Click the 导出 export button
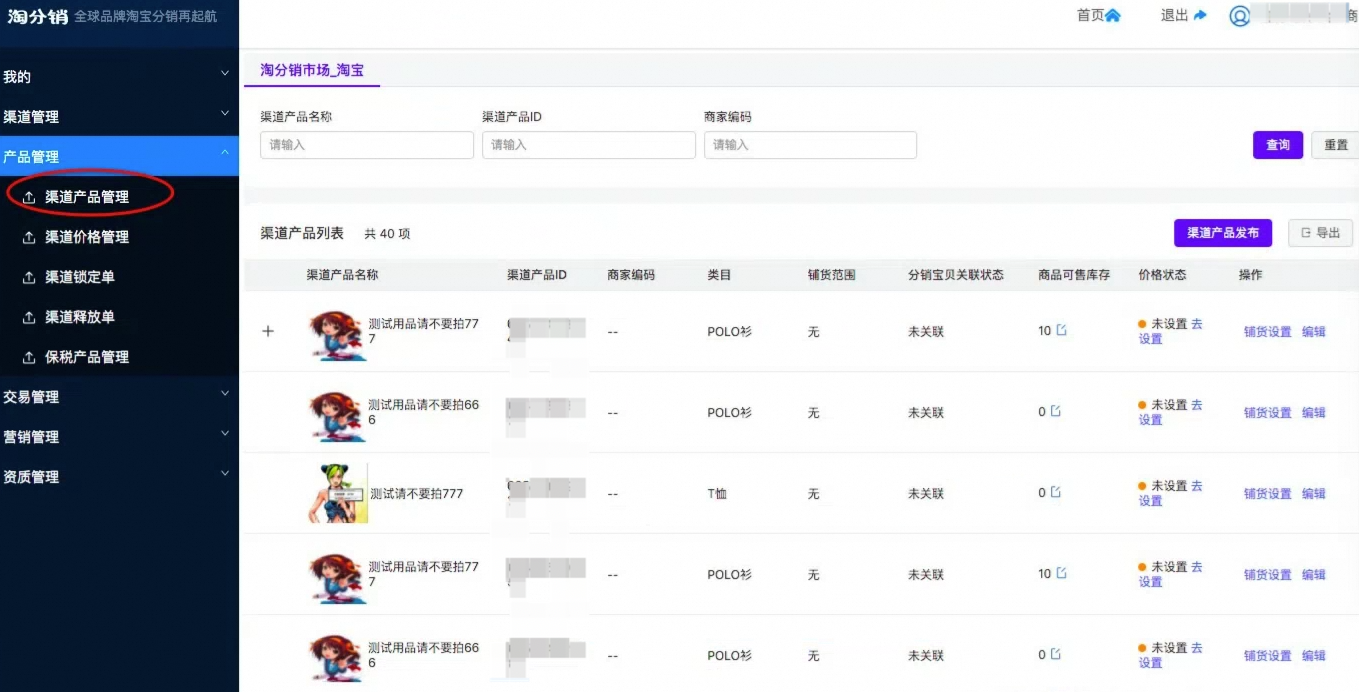 point(1320,233)
